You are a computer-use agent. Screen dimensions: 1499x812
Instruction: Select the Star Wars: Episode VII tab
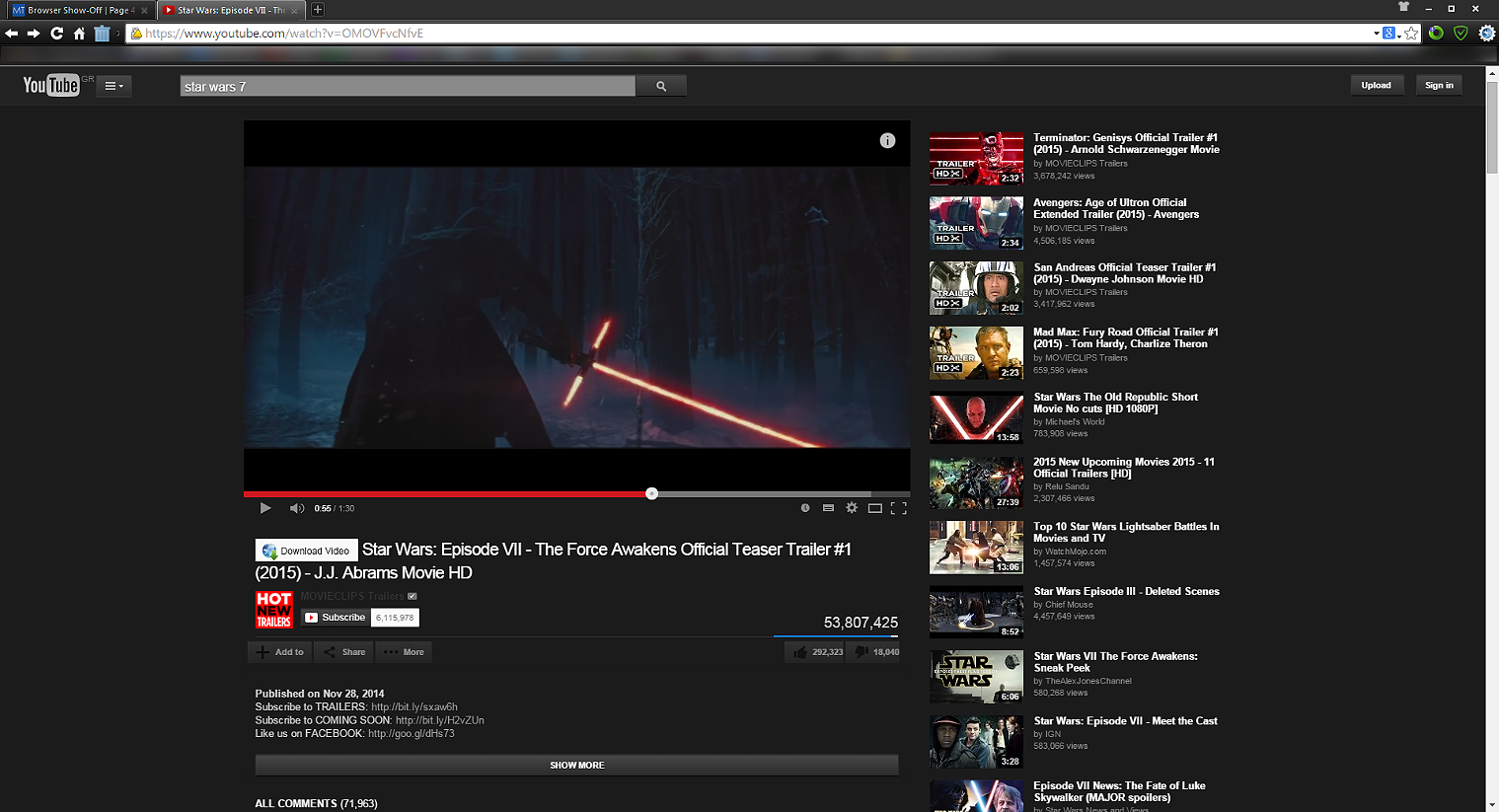[231, 10]
